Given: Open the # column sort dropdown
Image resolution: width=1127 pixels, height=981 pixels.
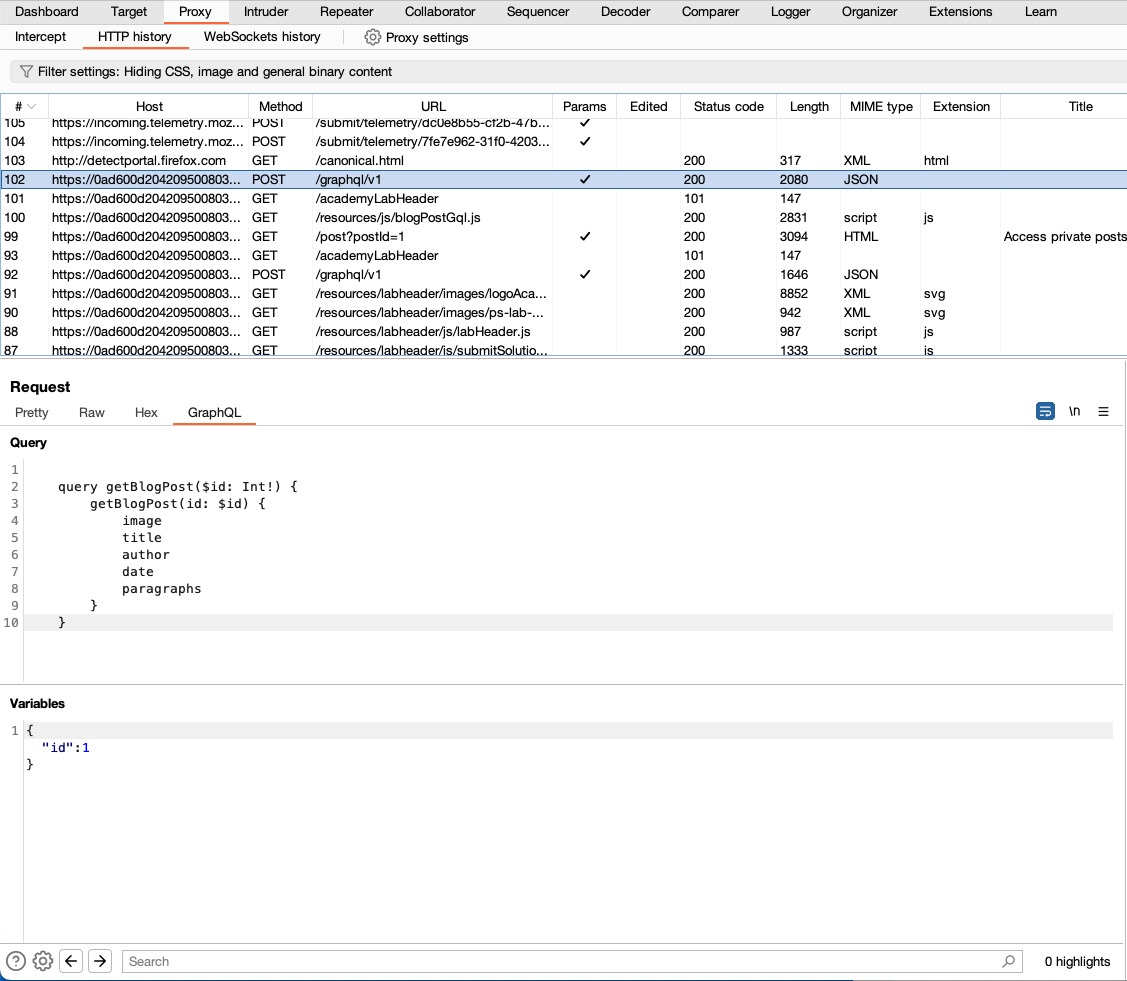Looking at the screenshot, I should (30, 106).
